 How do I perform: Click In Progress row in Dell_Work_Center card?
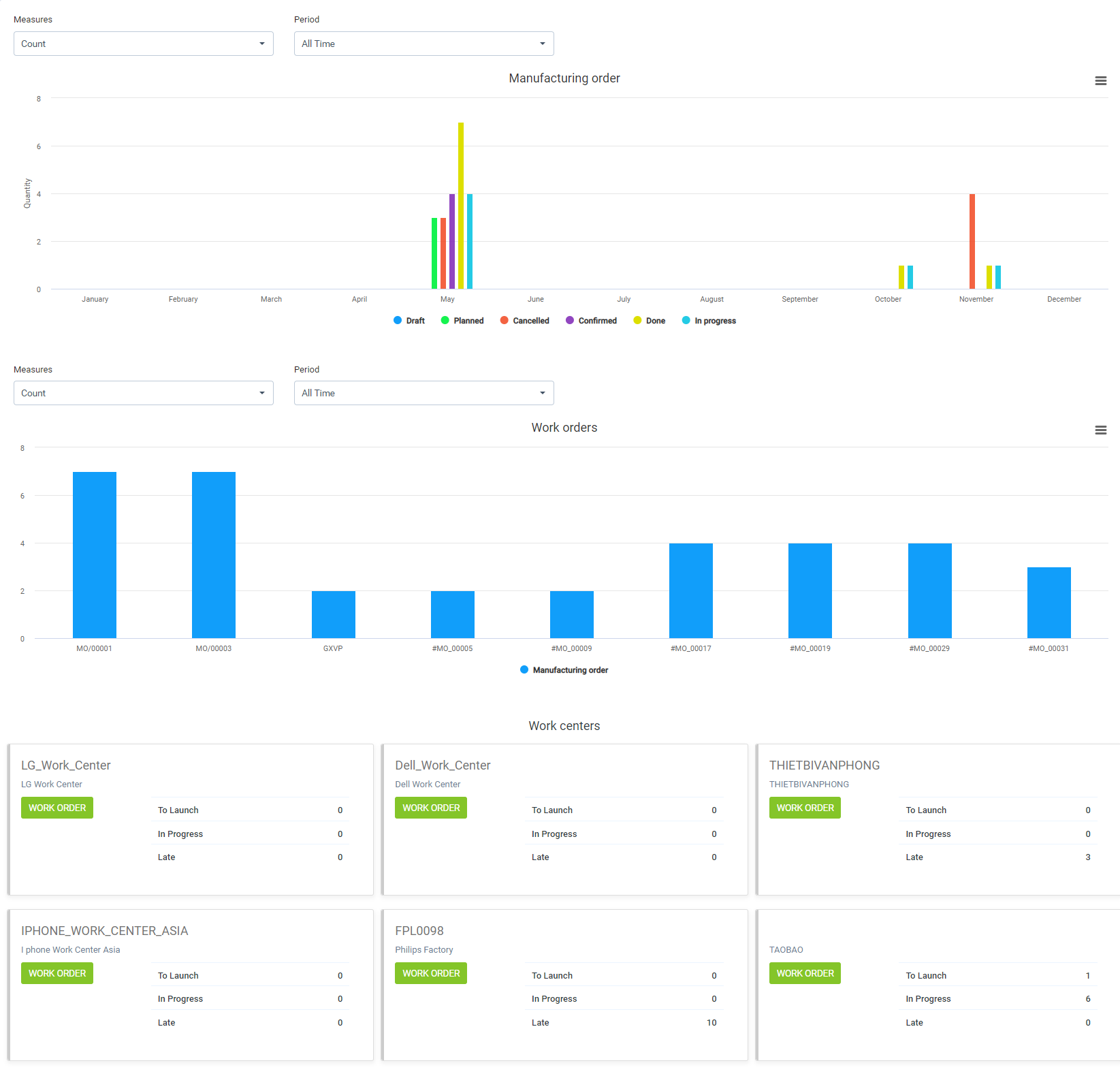(x=624, y=834)
